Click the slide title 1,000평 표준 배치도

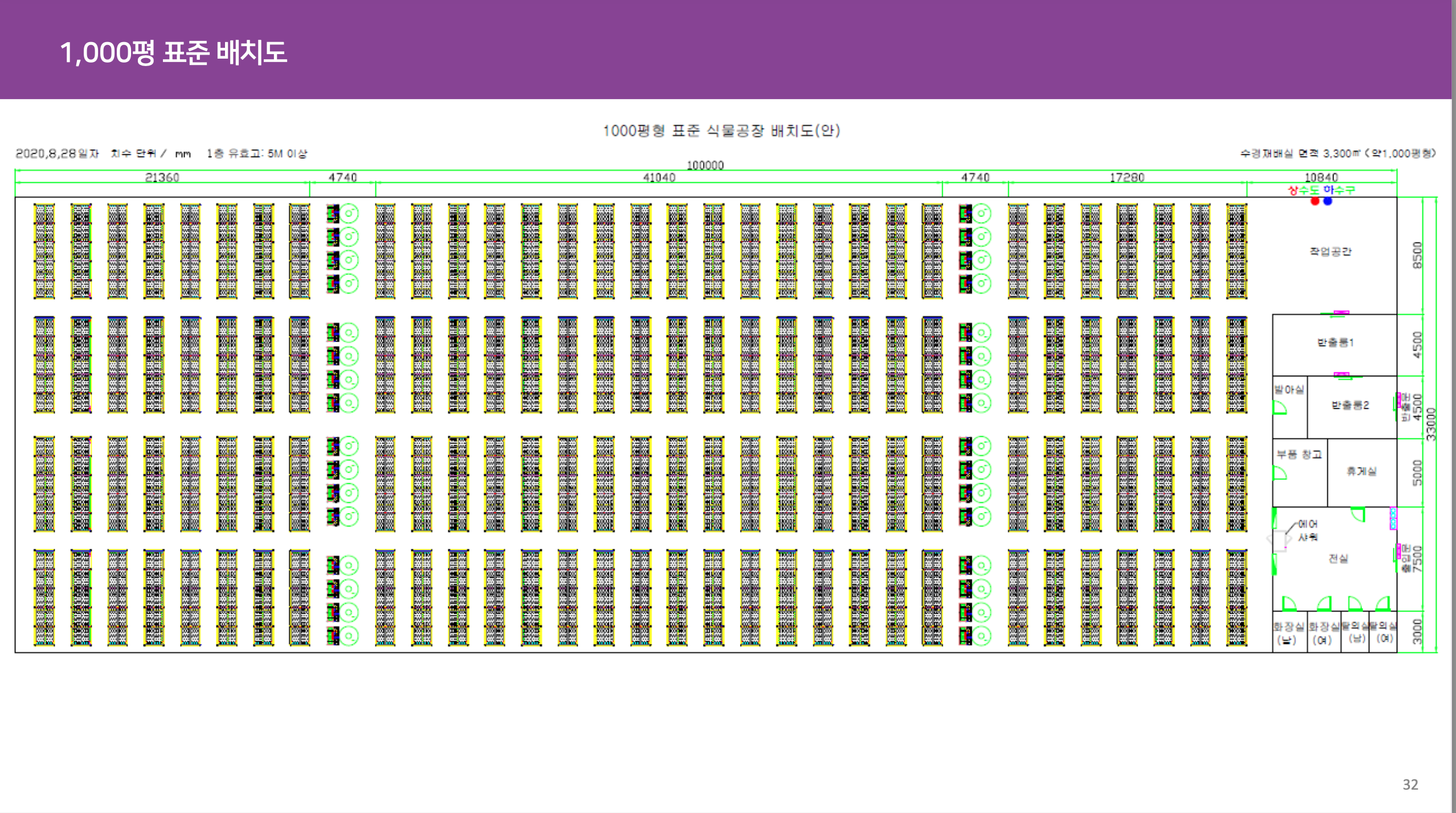click(x=173, y=52)
